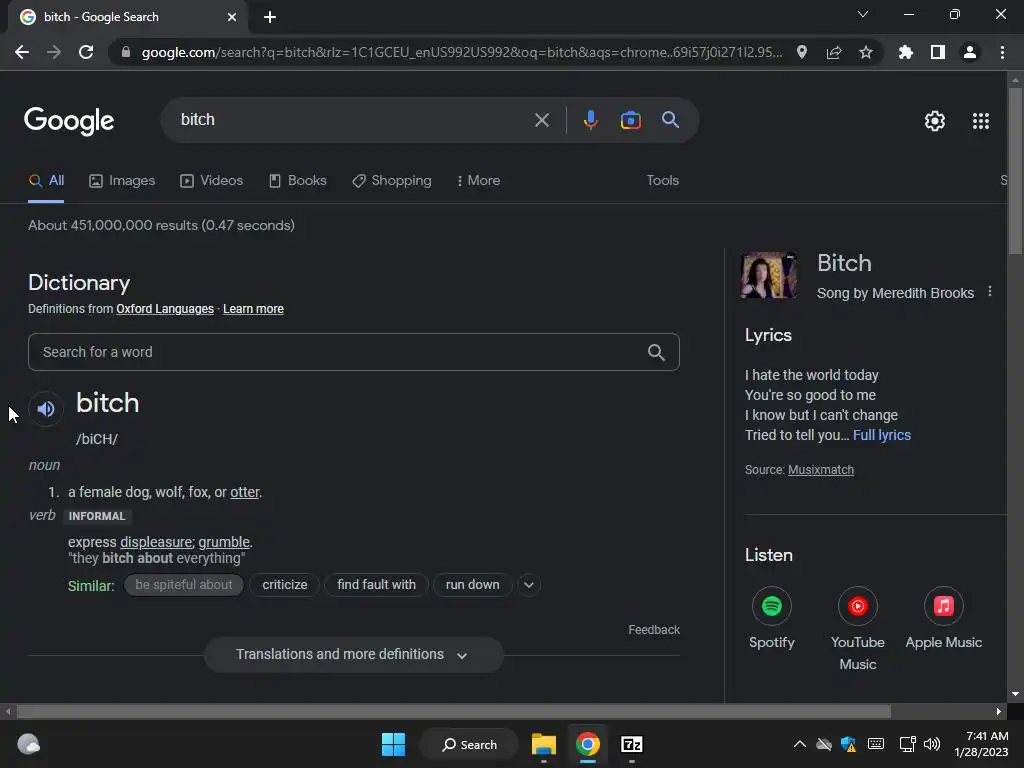
Task: Open File Explorer from the taskbar
Action: [543, 744]
